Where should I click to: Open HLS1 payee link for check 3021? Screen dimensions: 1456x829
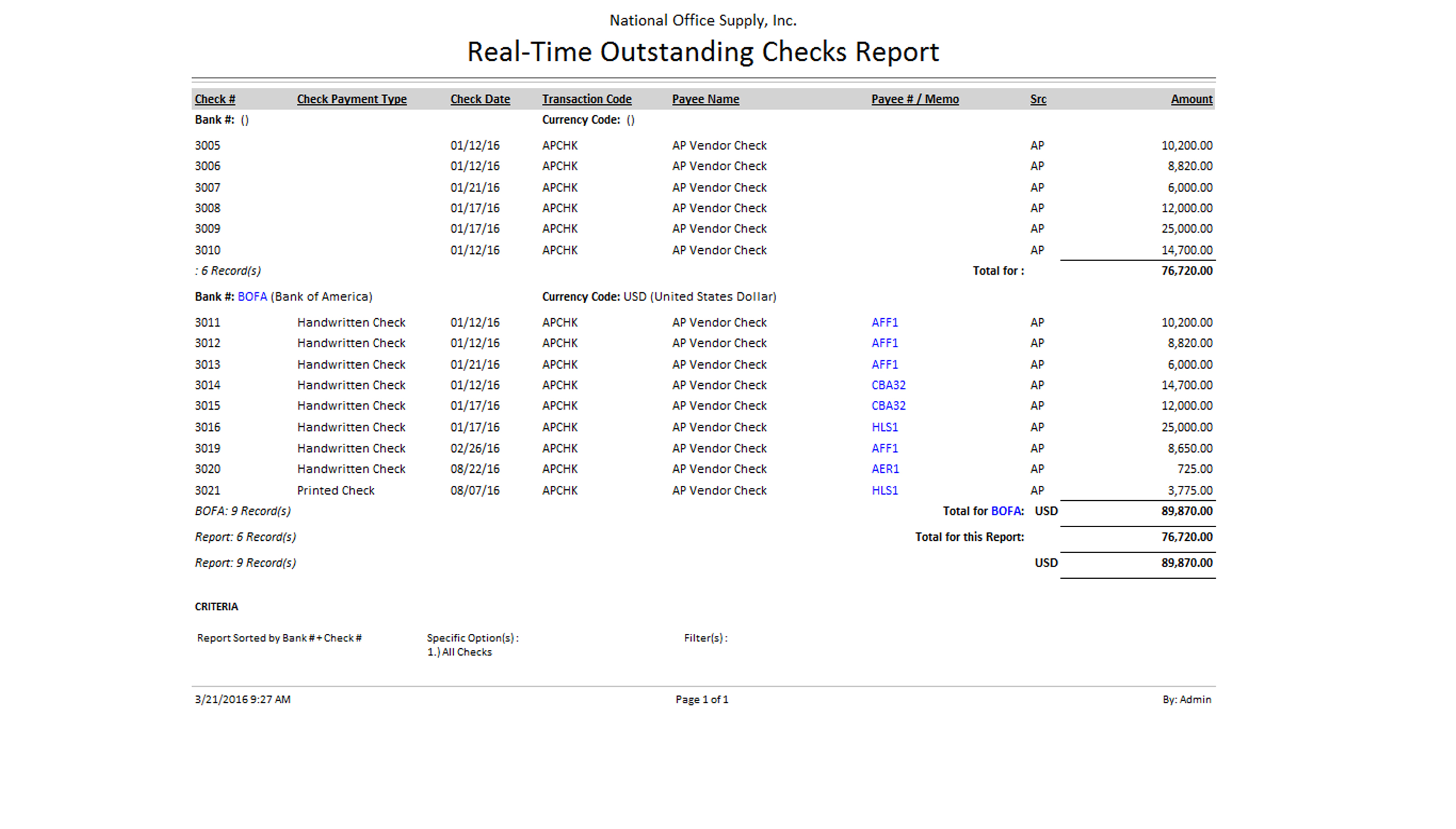coord(884,490)
